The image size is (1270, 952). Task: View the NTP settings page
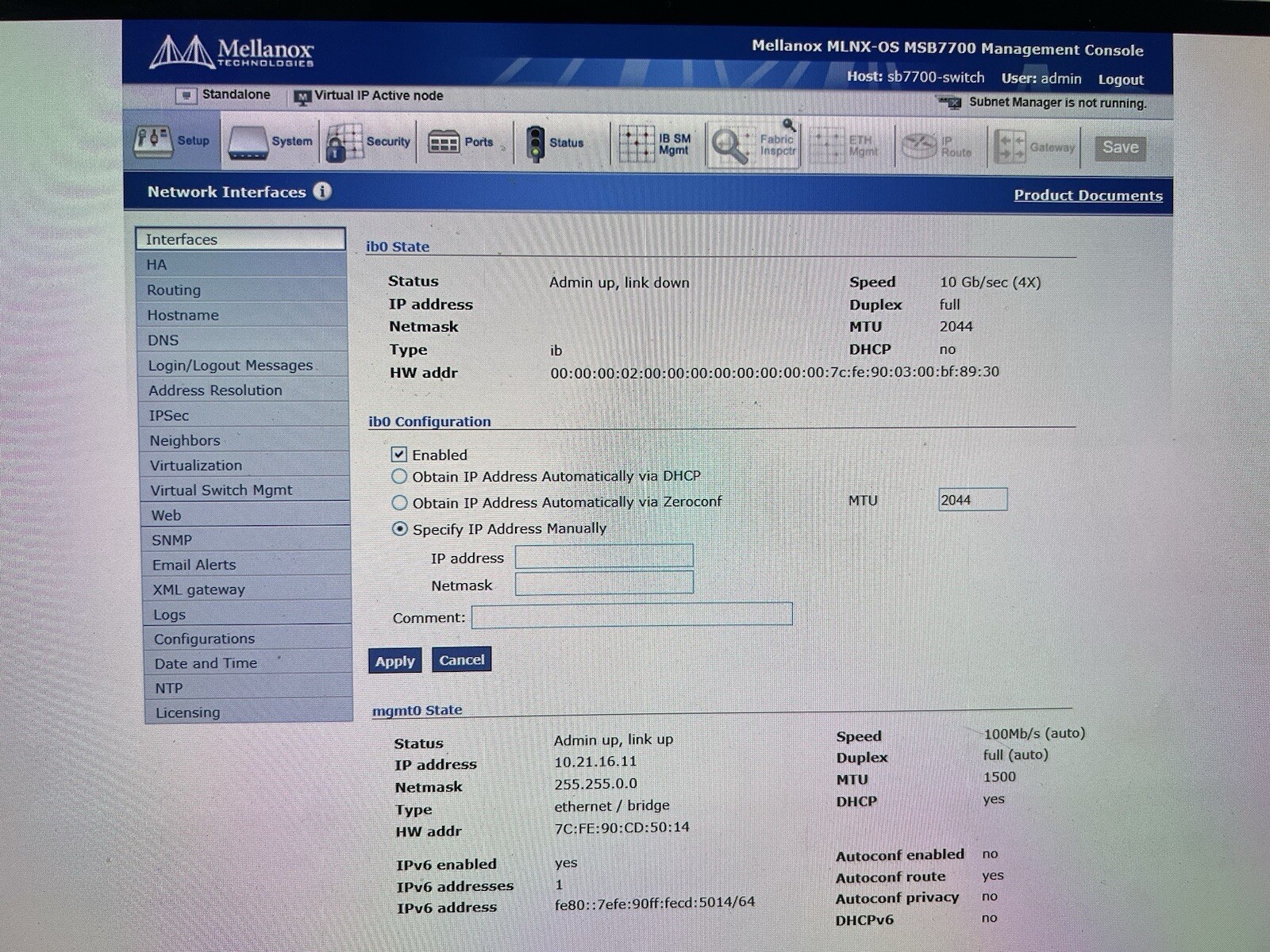(x=248, y=688)
